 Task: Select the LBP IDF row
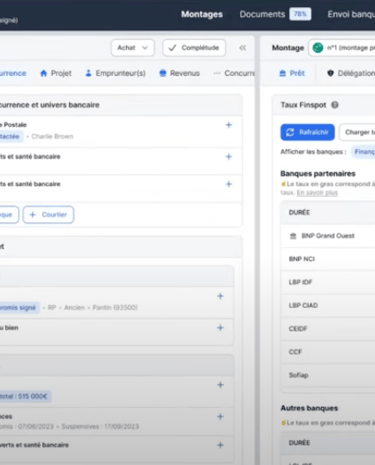coord(328,282)
